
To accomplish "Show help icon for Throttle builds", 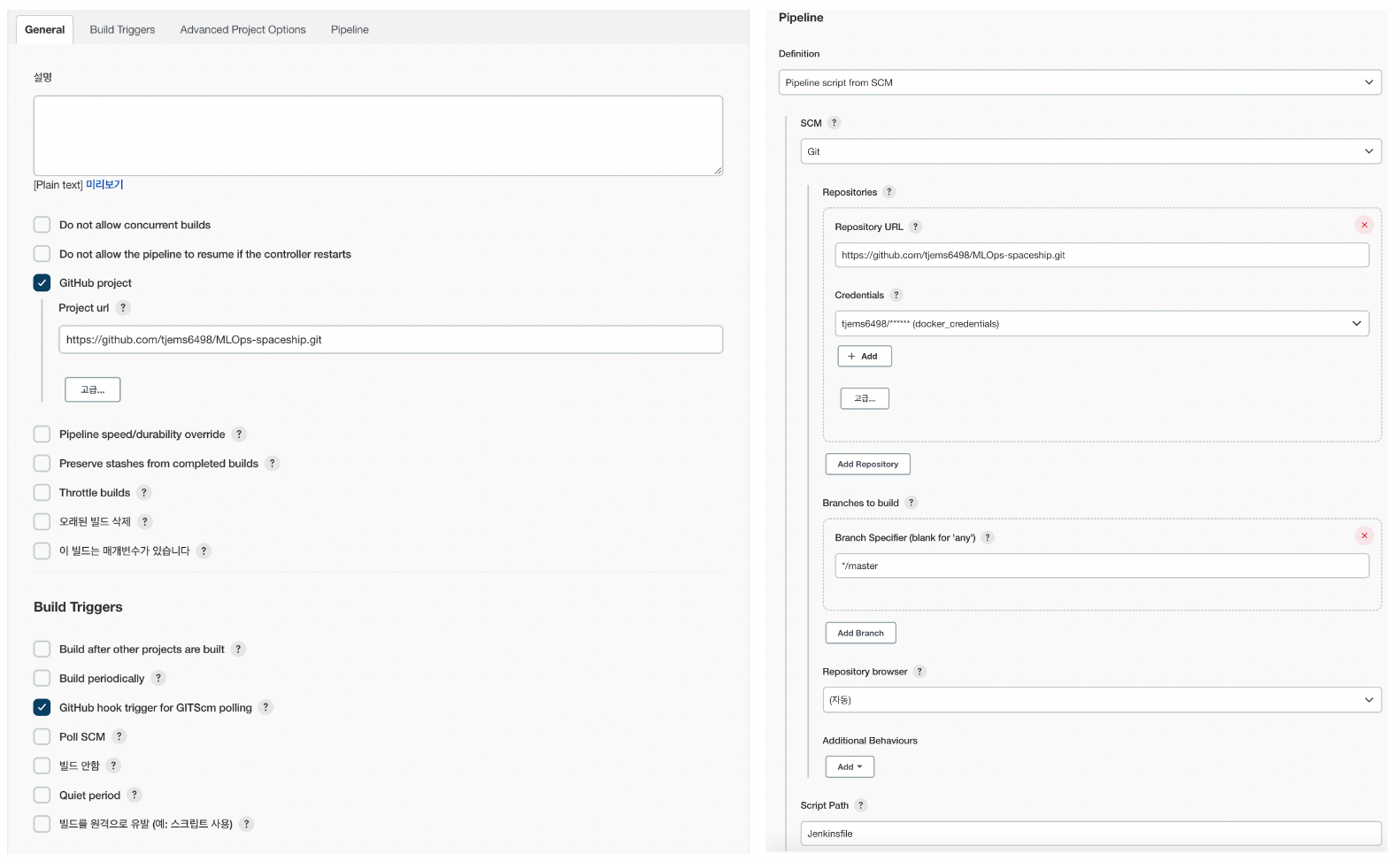I will point(144,493).
